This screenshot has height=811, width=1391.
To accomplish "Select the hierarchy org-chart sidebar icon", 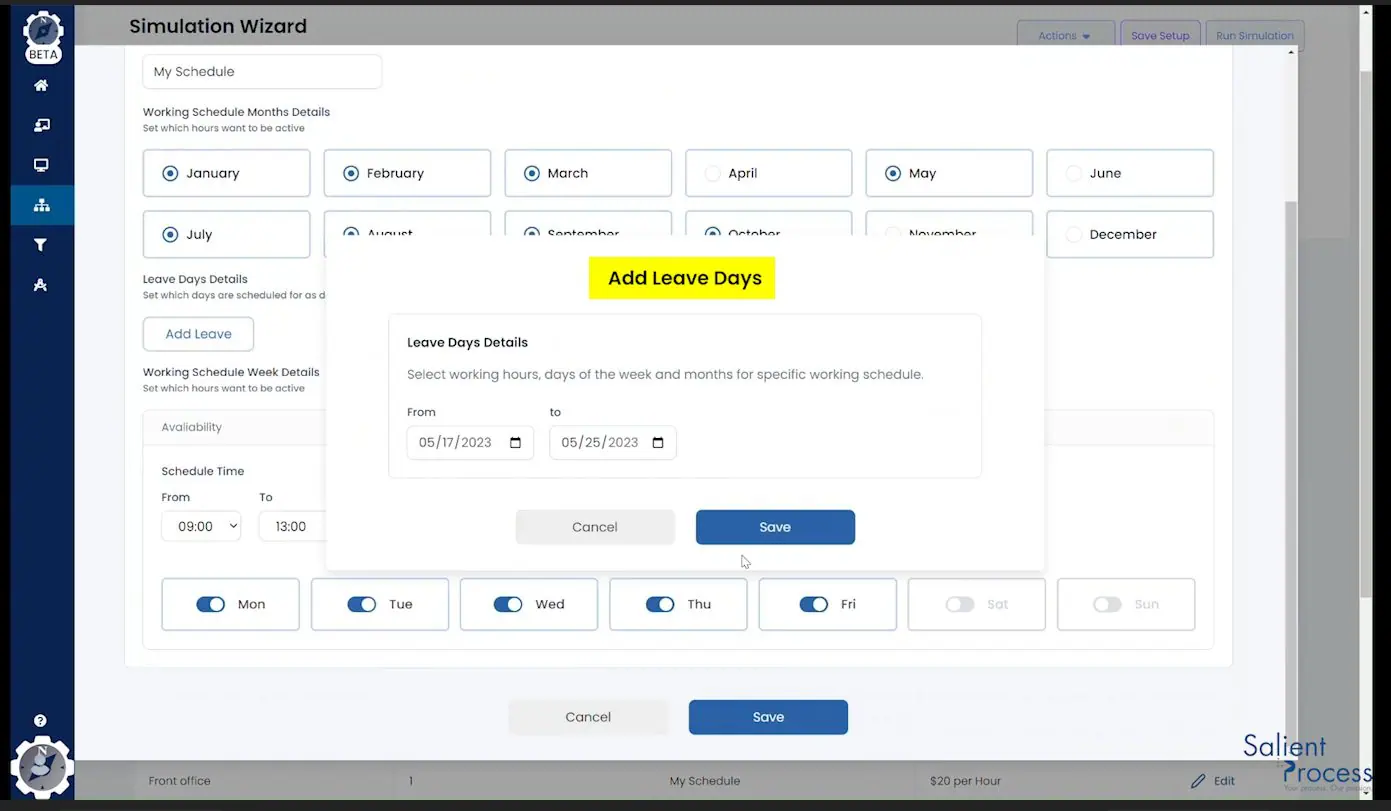I will tap(41, 205).
